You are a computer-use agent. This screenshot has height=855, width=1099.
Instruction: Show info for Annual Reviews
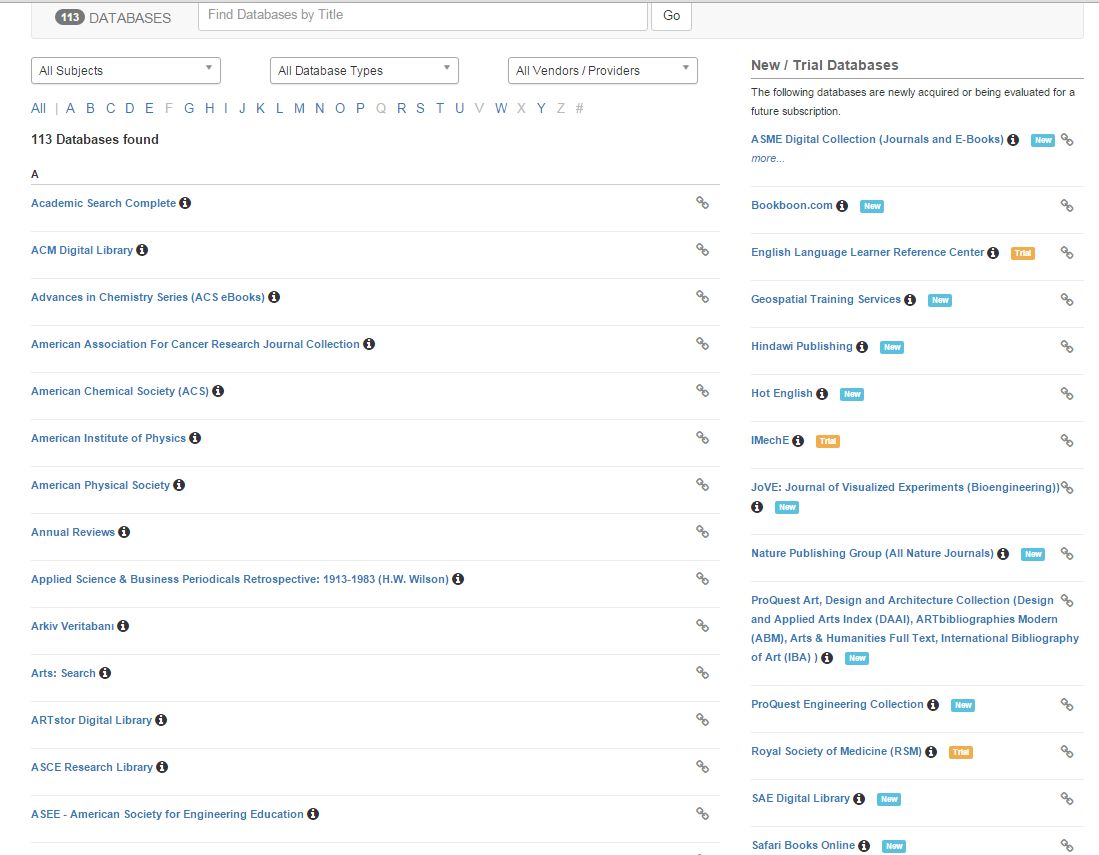(x=124, y=531)
